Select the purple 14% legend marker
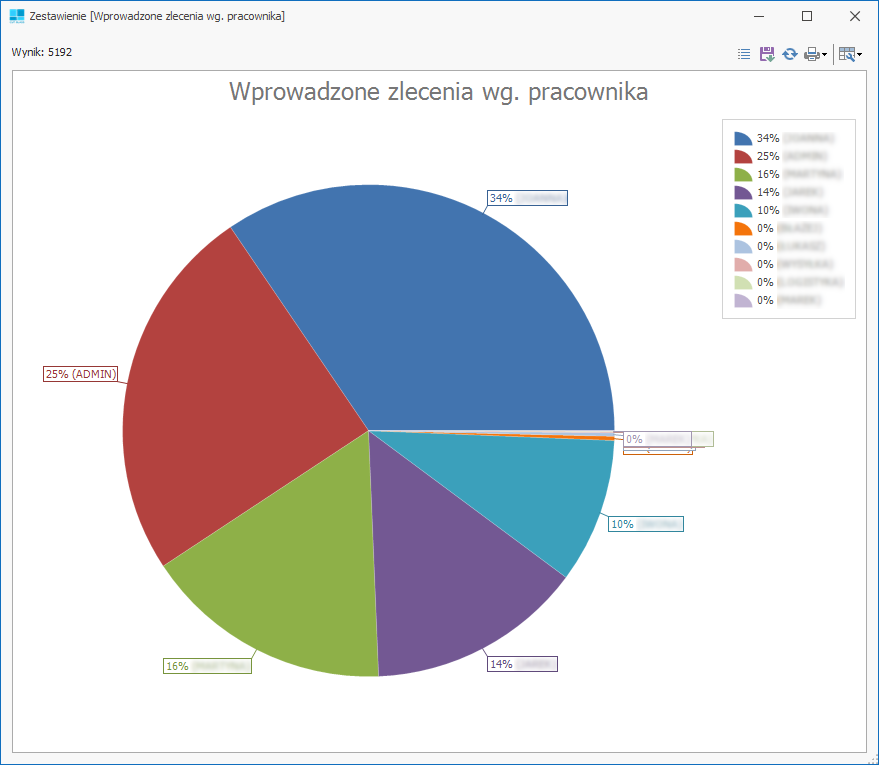 743,193
